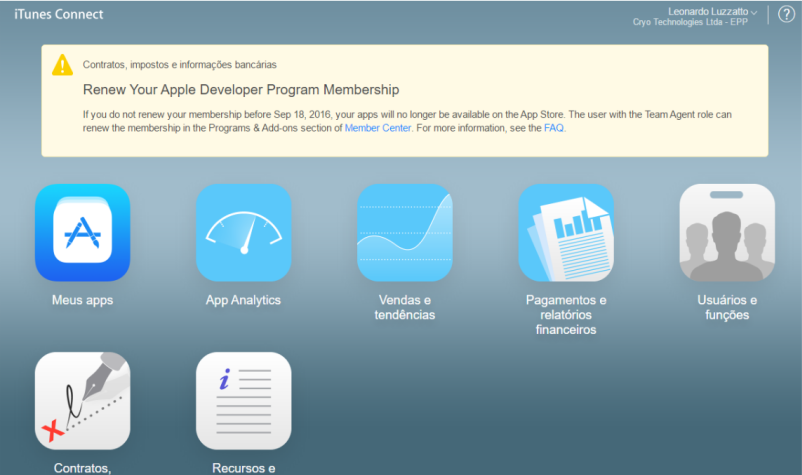Image resolution: width=802 pixels, height=475 pixels.
Task: Open Pagamentos e relatórios financeiros icon
Action: (x=566, y=232)
